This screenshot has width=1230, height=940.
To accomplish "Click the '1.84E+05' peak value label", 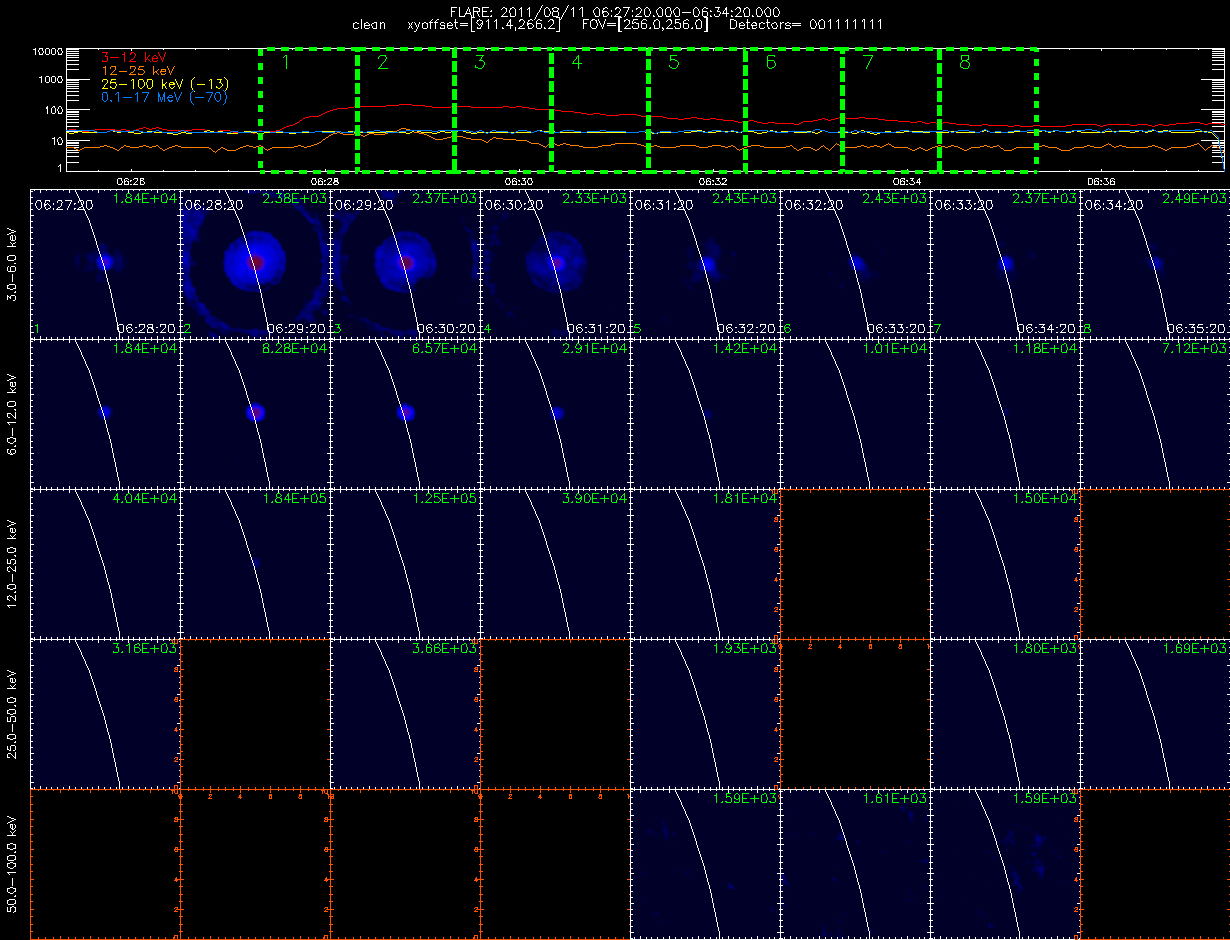I will coord(295,499).
